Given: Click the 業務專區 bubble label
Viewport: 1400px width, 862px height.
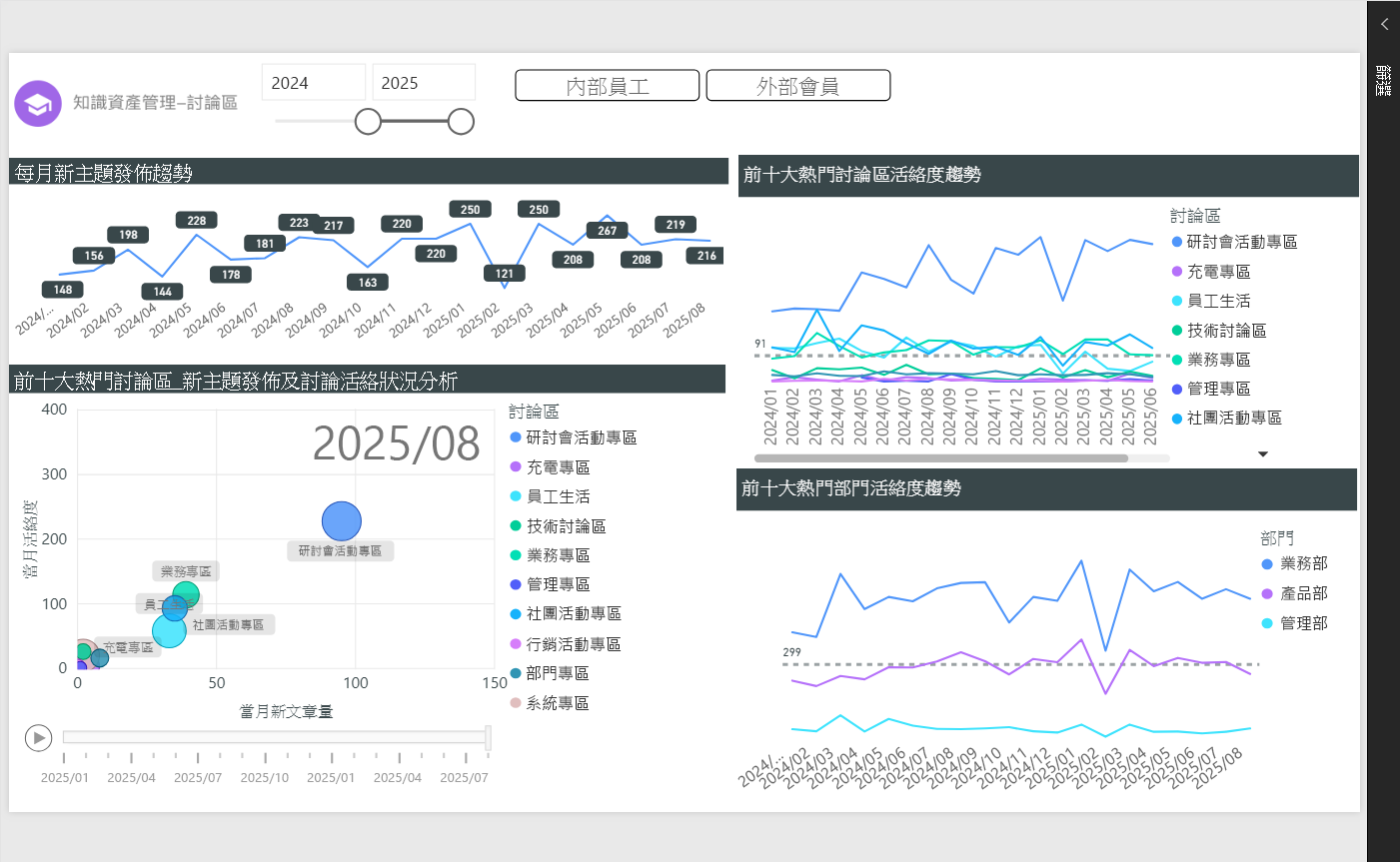Looking at the screenshot, I should pyautogui.click(x=186, y=571).
